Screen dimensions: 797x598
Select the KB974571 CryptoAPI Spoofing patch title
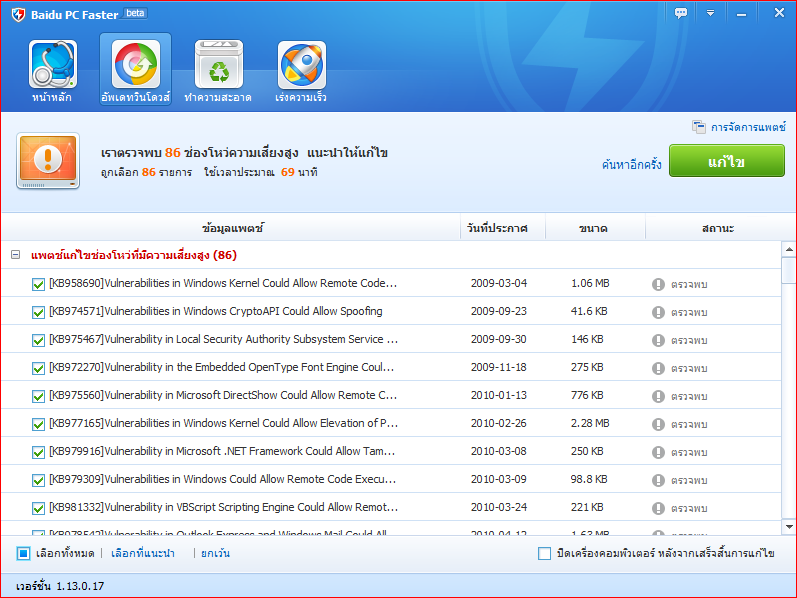tap(216, 311)
